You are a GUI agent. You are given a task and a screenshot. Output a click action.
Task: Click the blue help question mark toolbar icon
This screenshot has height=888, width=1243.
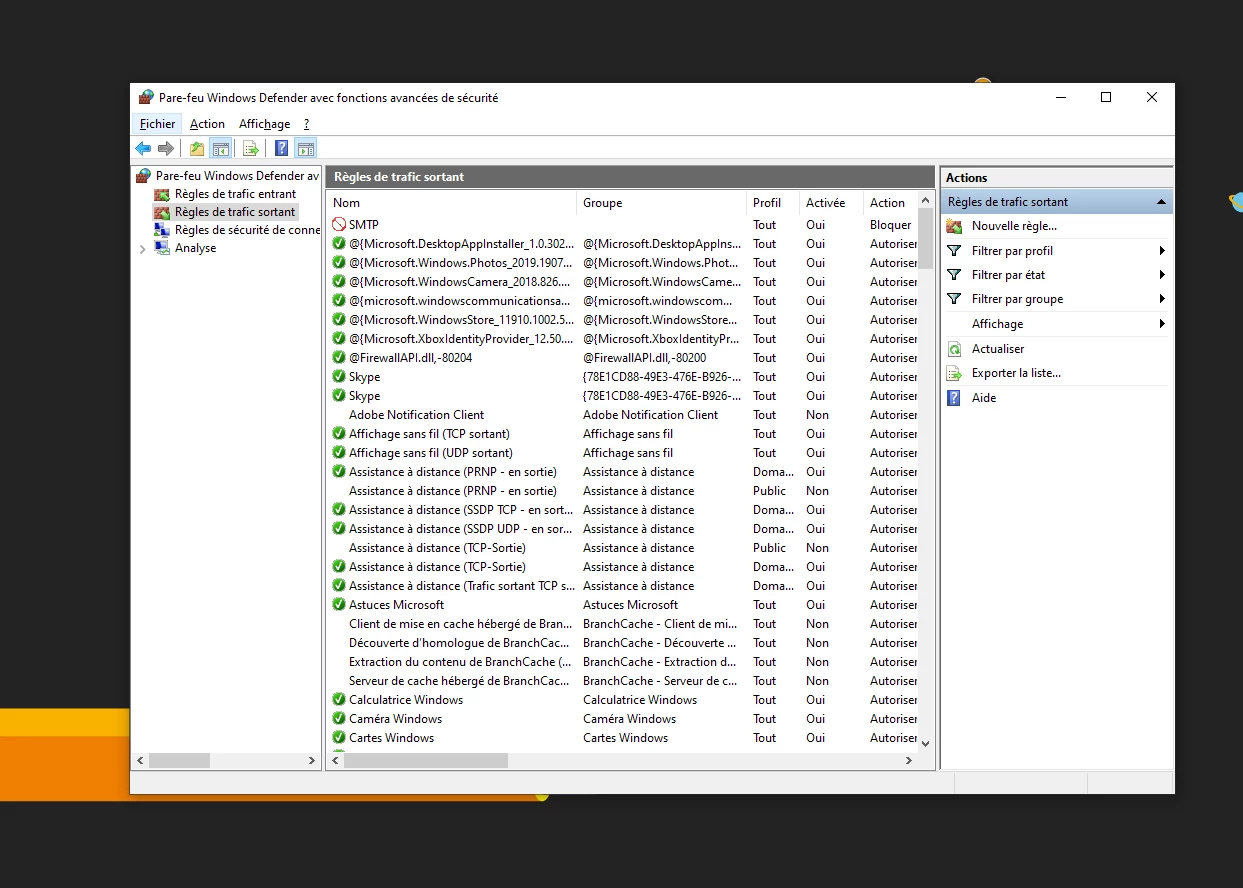[x=282, y=149]
